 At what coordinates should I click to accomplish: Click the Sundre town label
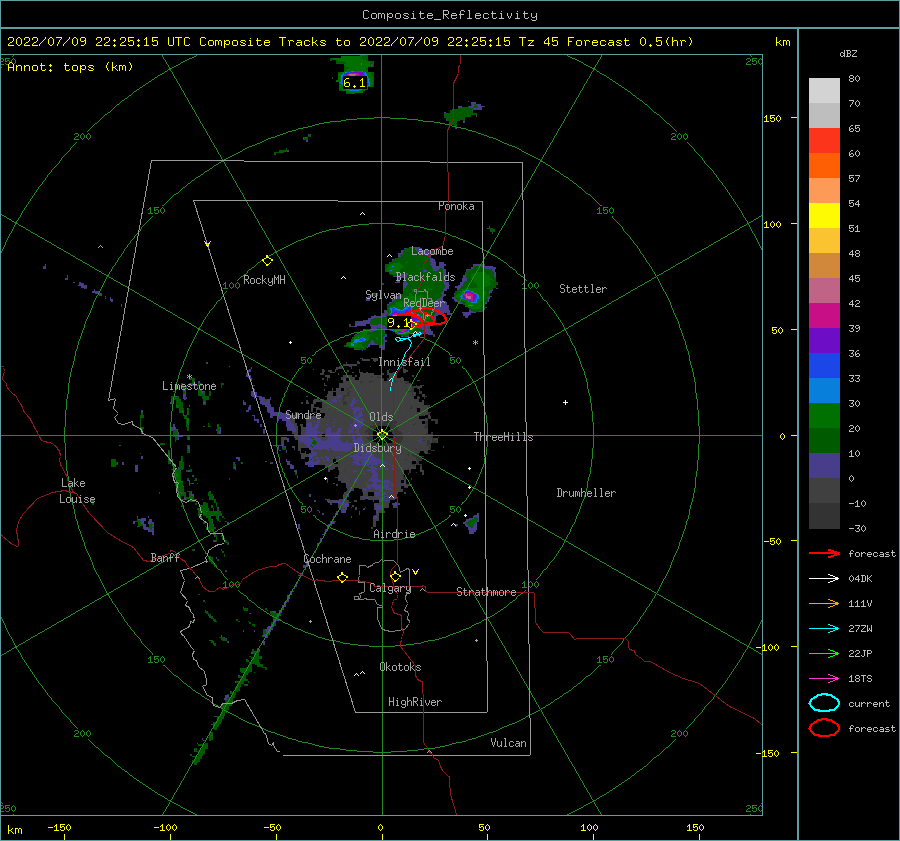click(x=304, y=414)
